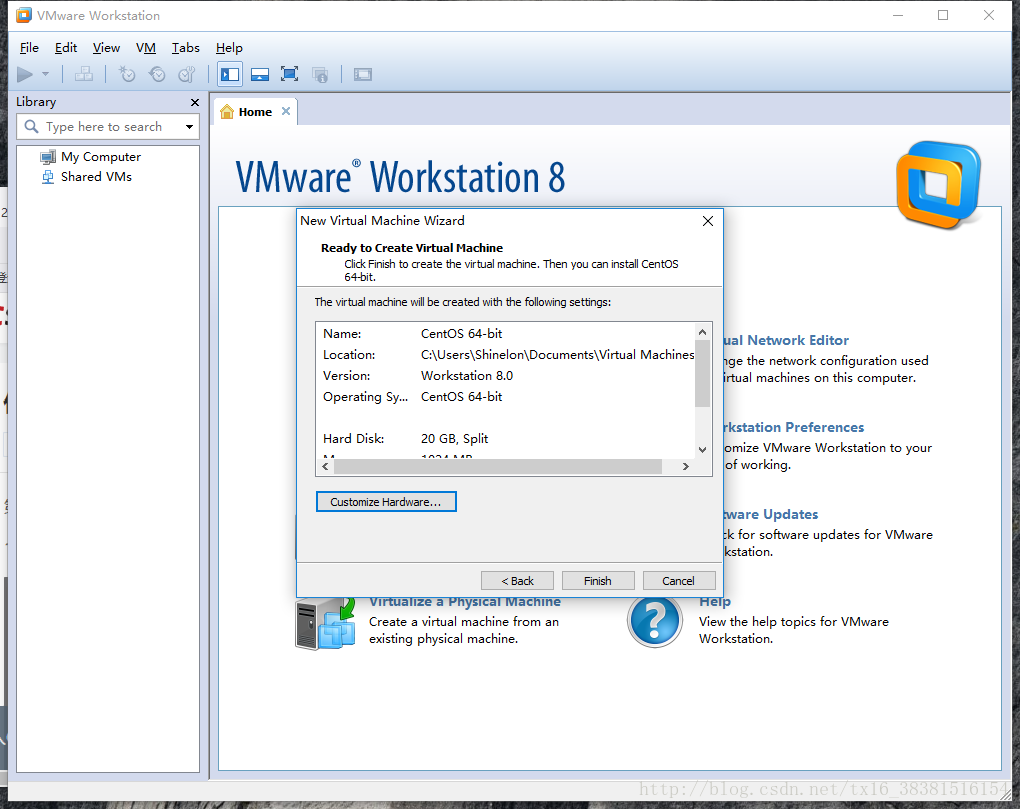
Task: Click the blue Help question mark icon
Action: pyautogui.click(x=655, y=621)
